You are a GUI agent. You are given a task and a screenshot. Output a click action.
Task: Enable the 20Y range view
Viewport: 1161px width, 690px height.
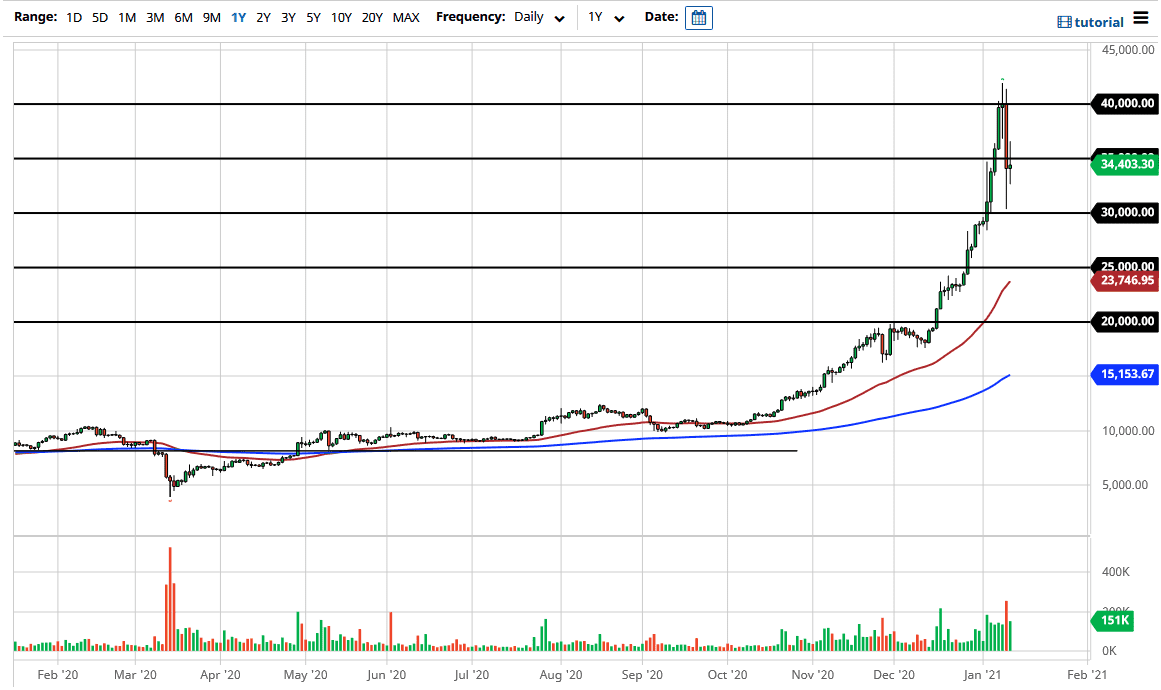click(370, 17)
